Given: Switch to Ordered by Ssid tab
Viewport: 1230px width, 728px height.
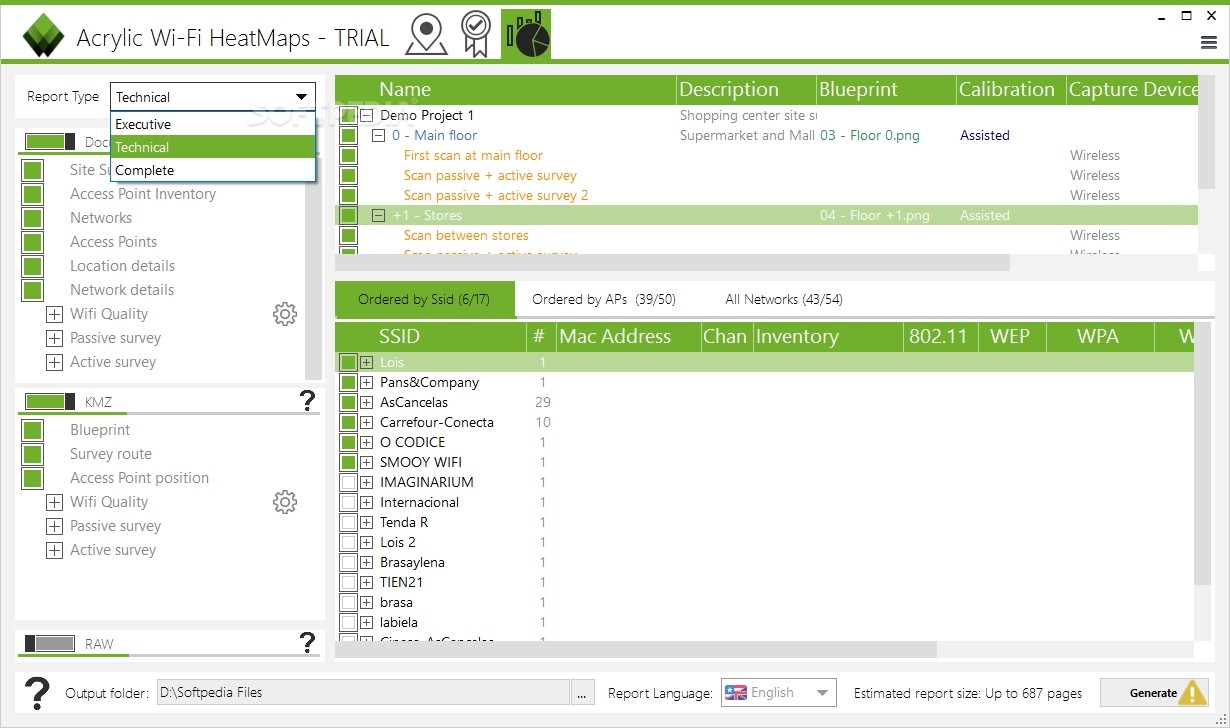Looking at the screenshot, I should pyautogui.click(x=424, y=299).
